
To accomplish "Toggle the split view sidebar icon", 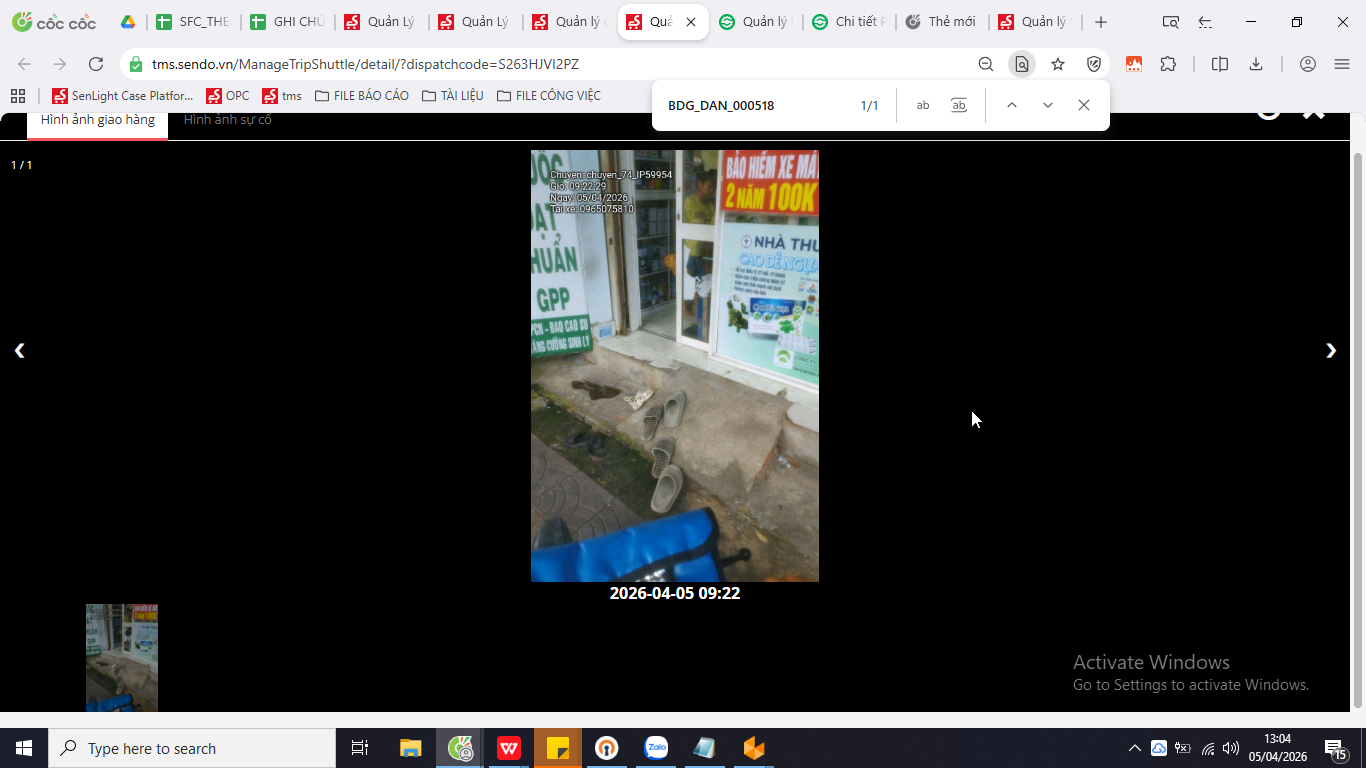I will pyautogui.click(x=1220, y=64).
